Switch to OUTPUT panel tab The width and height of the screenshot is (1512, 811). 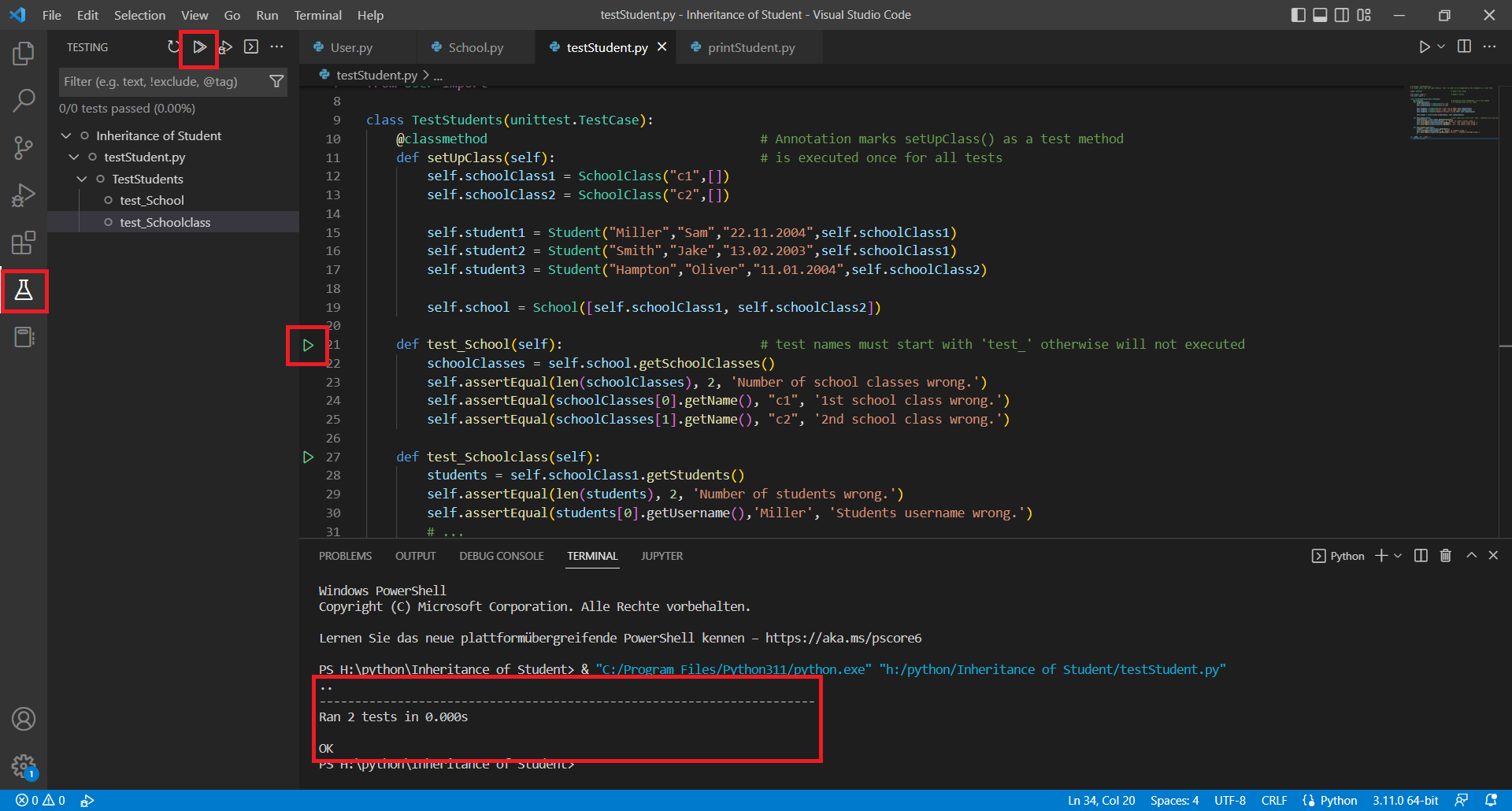415,556
